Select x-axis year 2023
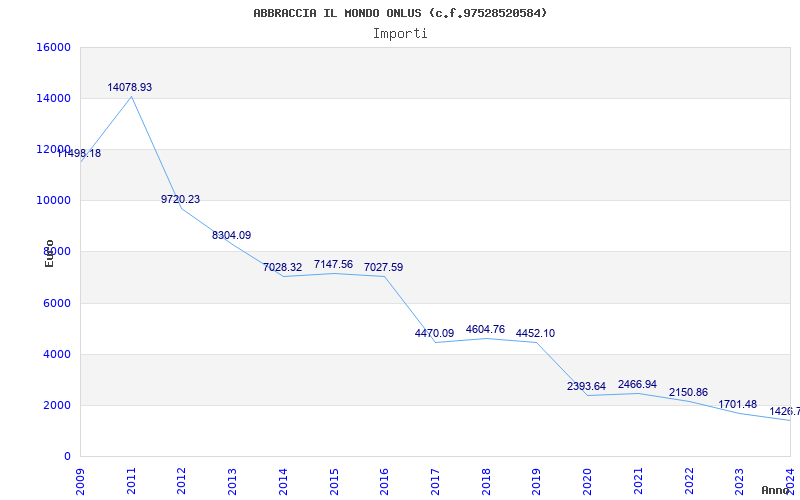The image size is (800, 500). click(x=739, y=482)
